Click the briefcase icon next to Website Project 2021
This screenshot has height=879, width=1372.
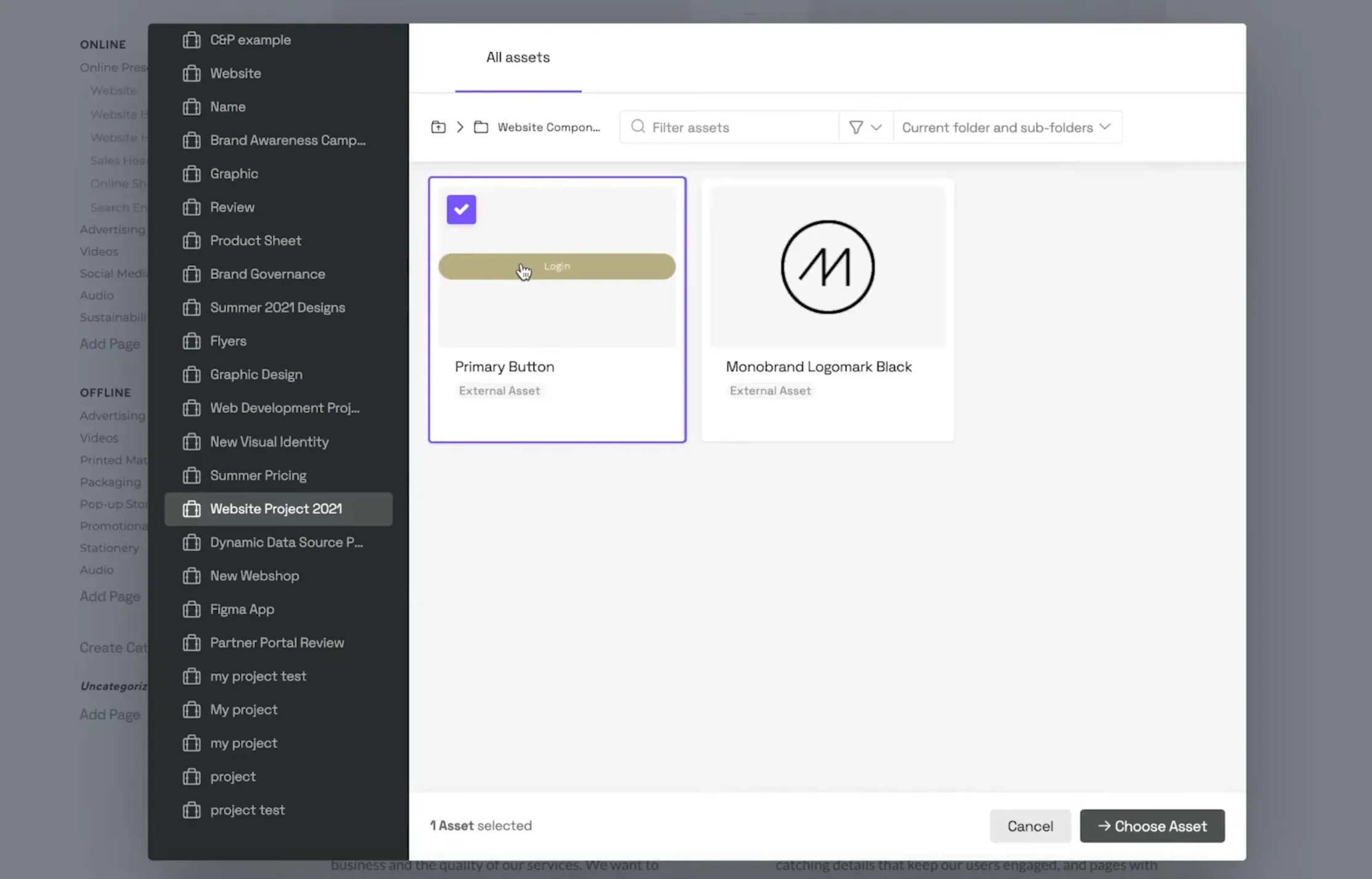[x=192, y=508]
